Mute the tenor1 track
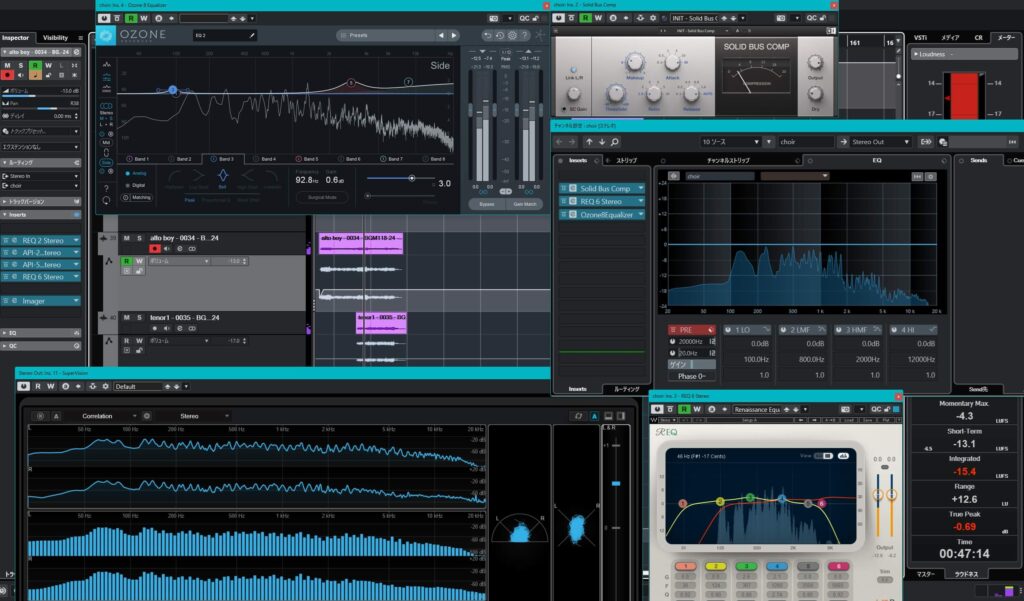The height and width of the screenshot is (601, 1024). pyautogui.click(x=127, y=318)
